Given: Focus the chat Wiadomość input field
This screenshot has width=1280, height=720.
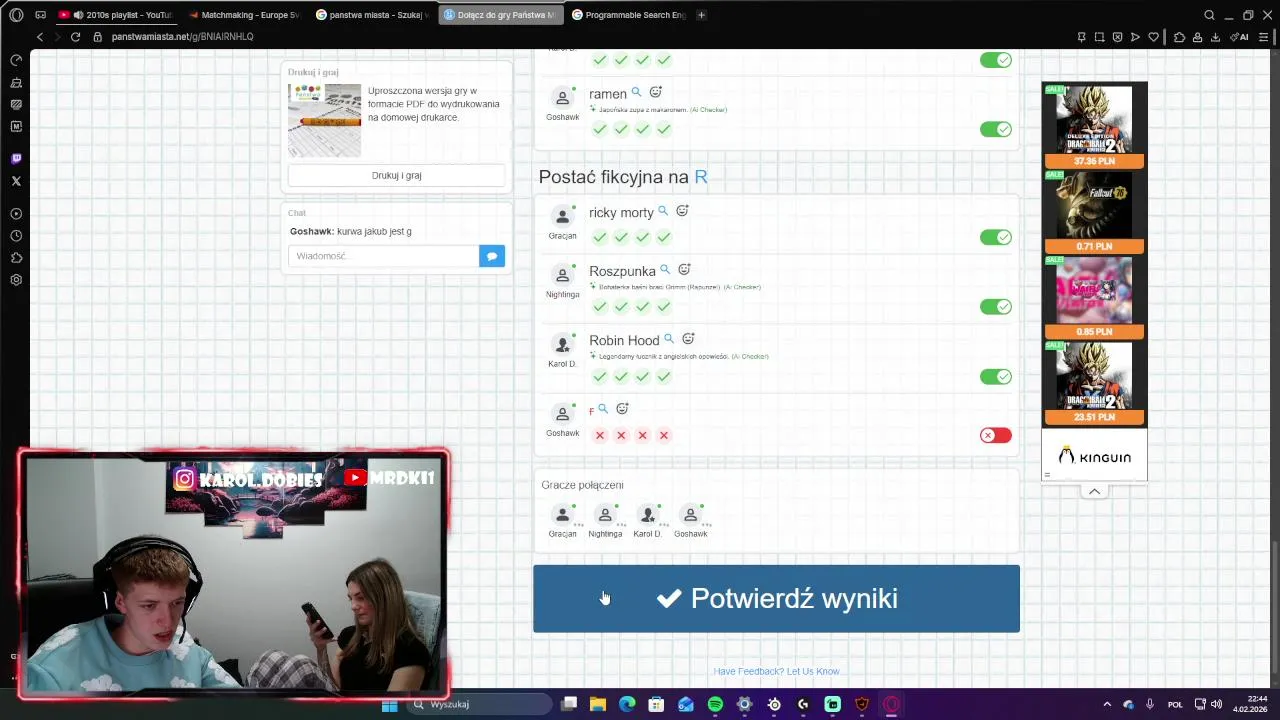Looking at the screenshot, I should [384, 256].
